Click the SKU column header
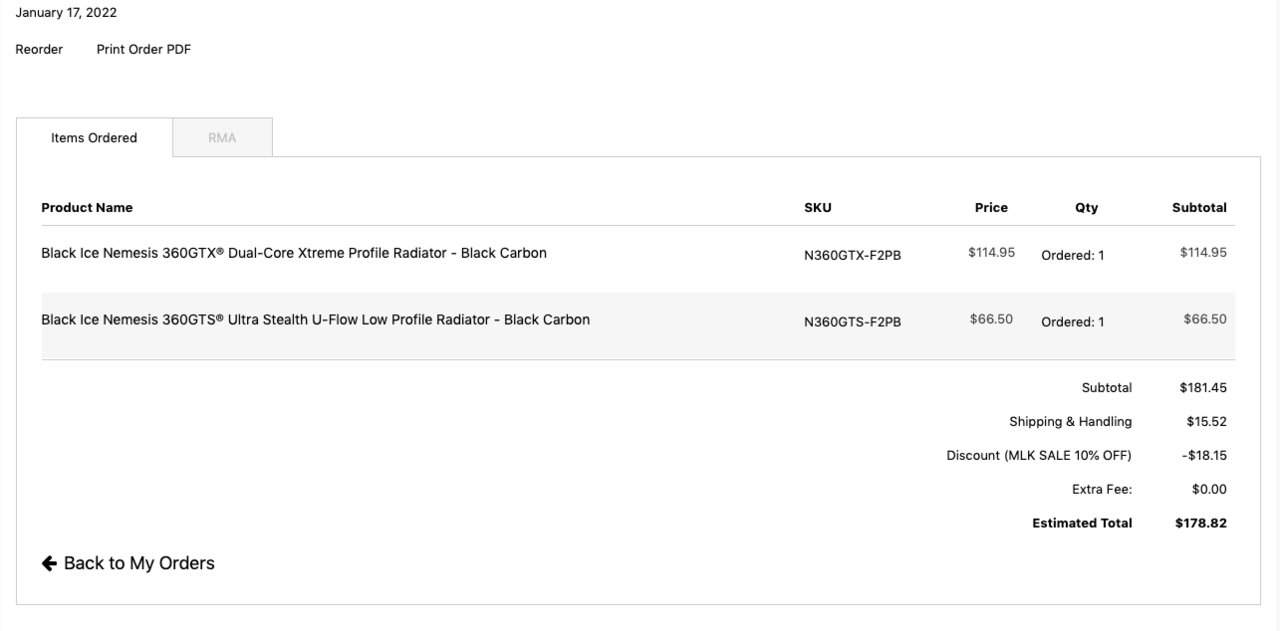 pyautogui.click(x=819, y=207)
